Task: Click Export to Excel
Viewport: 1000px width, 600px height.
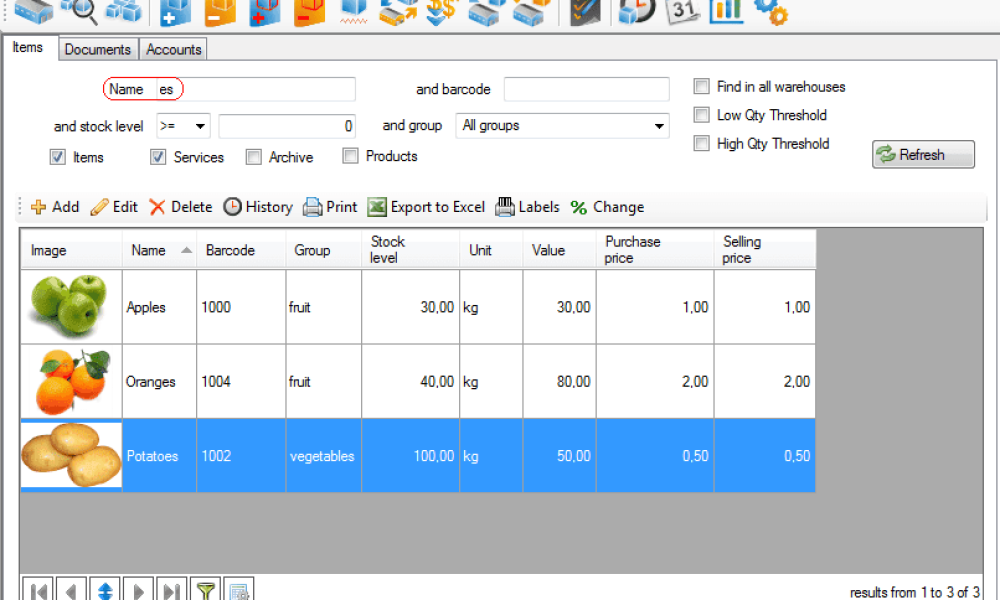Action: pyautogui.click(x=426, y=207)
